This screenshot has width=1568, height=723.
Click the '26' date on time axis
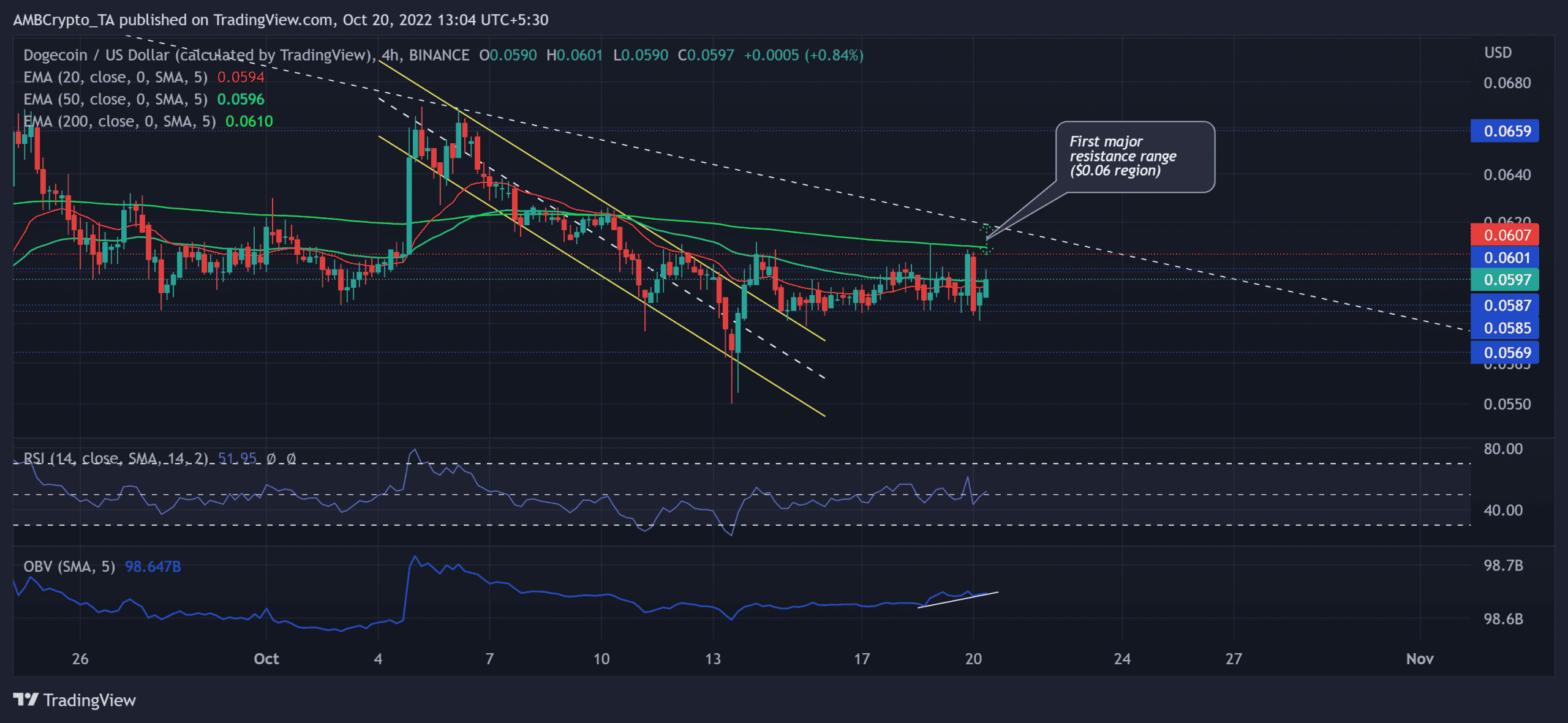coord(80,659)
